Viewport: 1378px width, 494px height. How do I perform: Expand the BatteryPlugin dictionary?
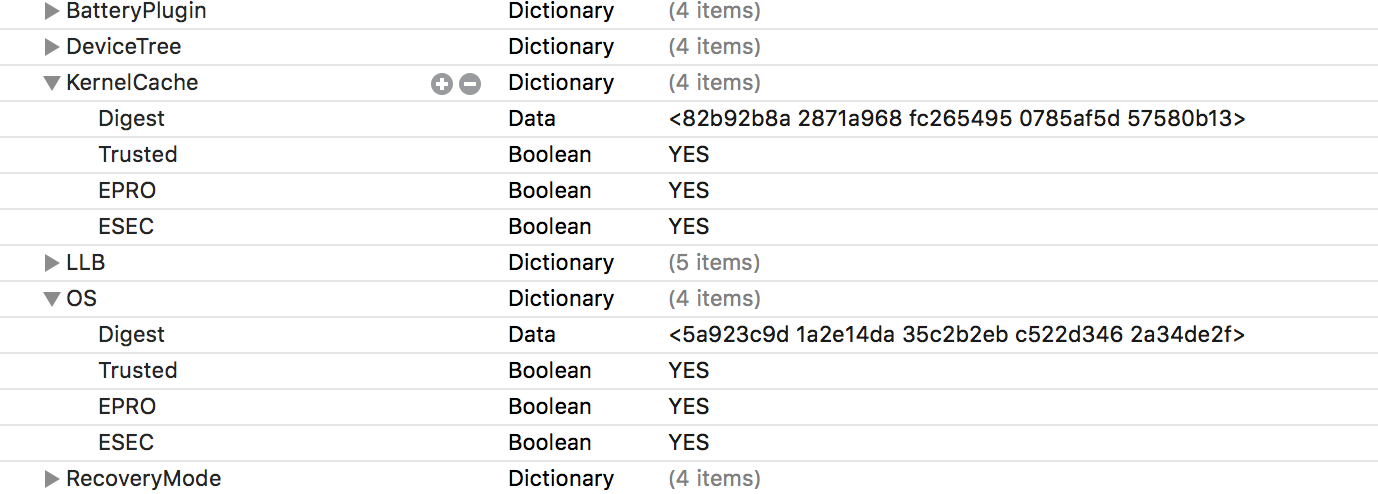click(x=52, y=12)
